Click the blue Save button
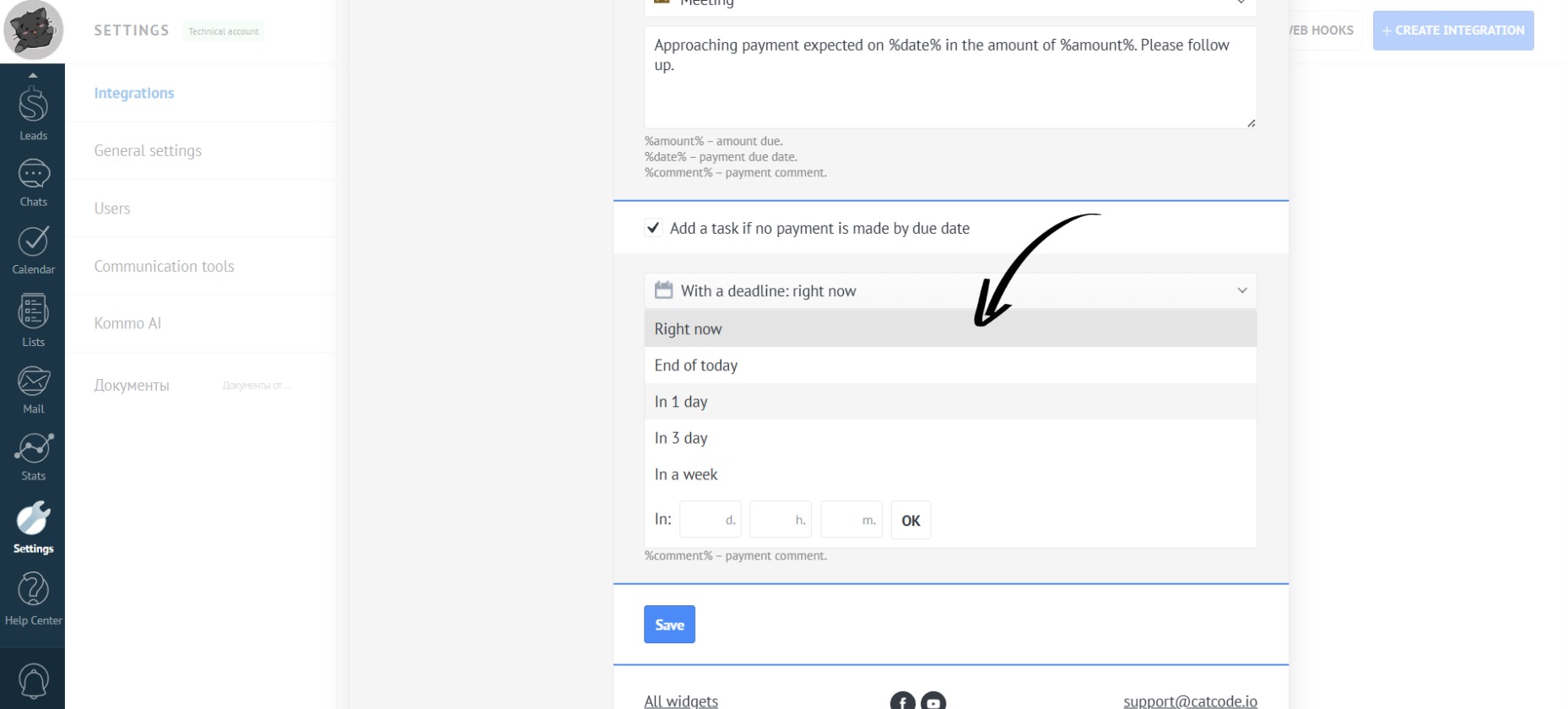 click(x=669, y=625)
